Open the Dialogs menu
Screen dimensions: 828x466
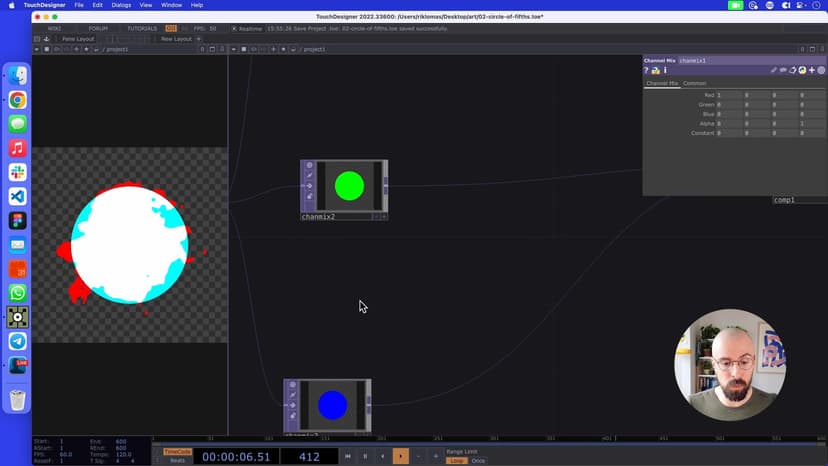[121, 5]
